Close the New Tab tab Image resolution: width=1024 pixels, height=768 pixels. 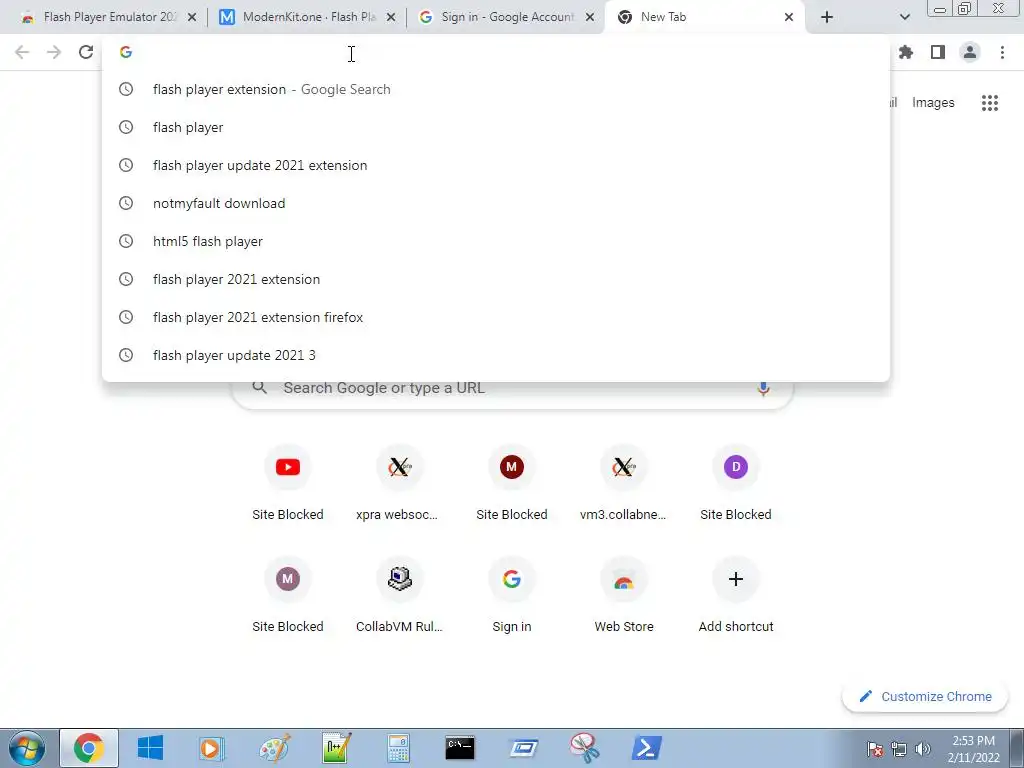pos(789,17)
